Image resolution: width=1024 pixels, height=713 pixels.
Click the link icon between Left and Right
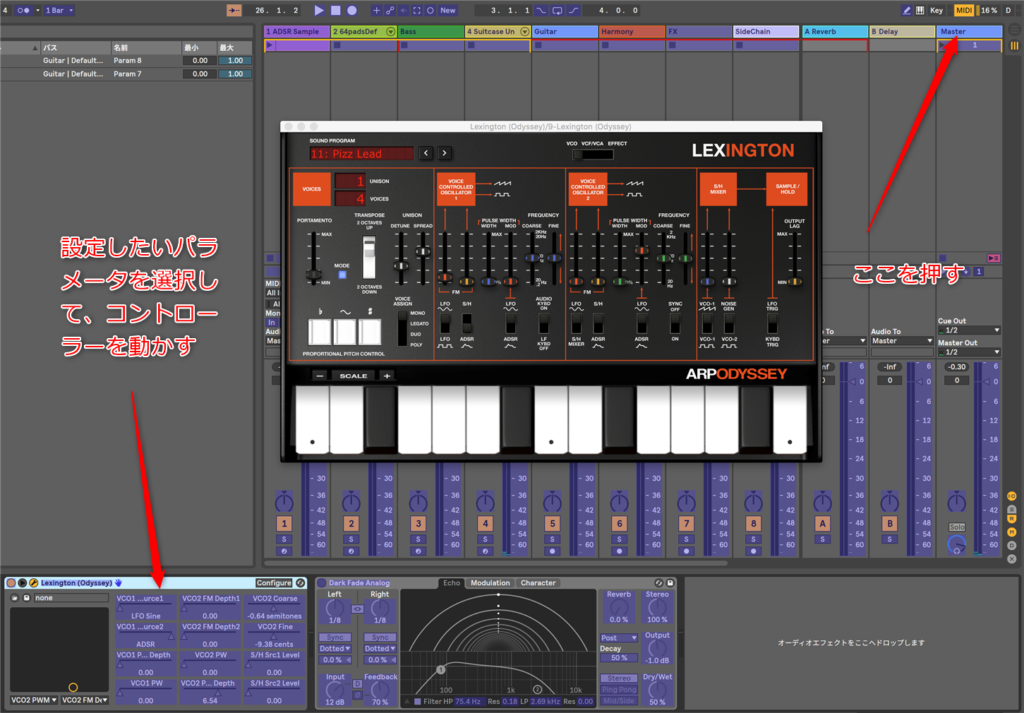[358, 608]
